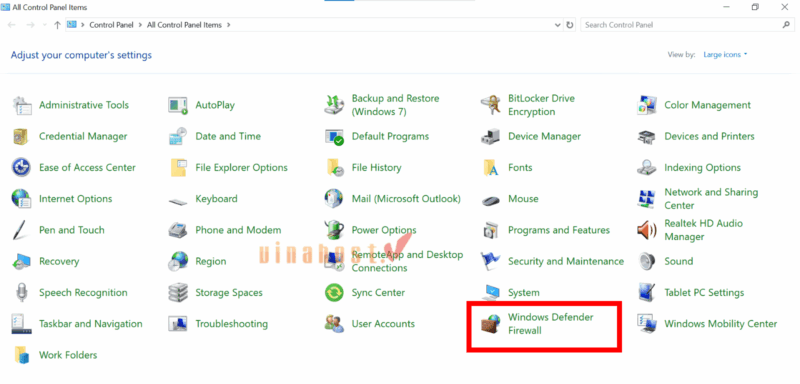Viewport: 800px width, 384px height.
Task: Click the Phone and Modem icon
Action: pos(178,230)
